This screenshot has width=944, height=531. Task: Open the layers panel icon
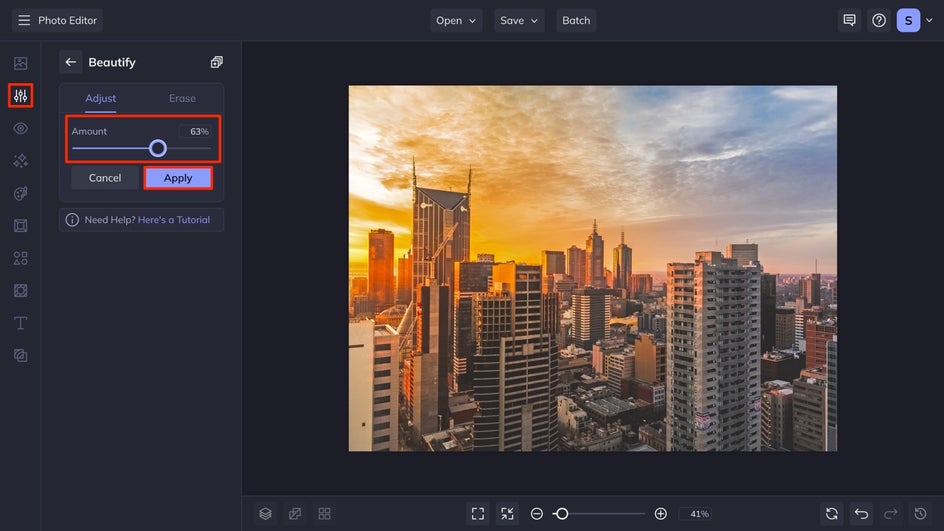coord(266,514)
